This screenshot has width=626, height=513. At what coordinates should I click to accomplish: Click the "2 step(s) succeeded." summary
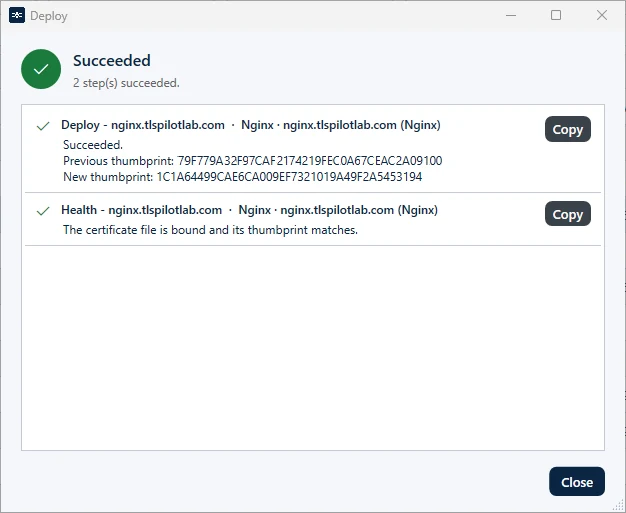point(126,83)
